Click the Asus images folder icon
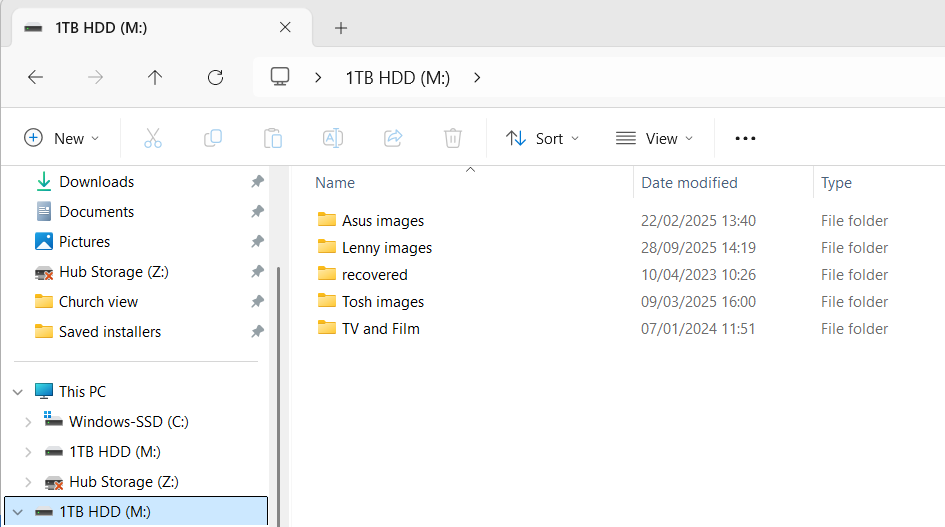This screenshot has width=945, height=527. pyautogui.click(x=327, y=219)
